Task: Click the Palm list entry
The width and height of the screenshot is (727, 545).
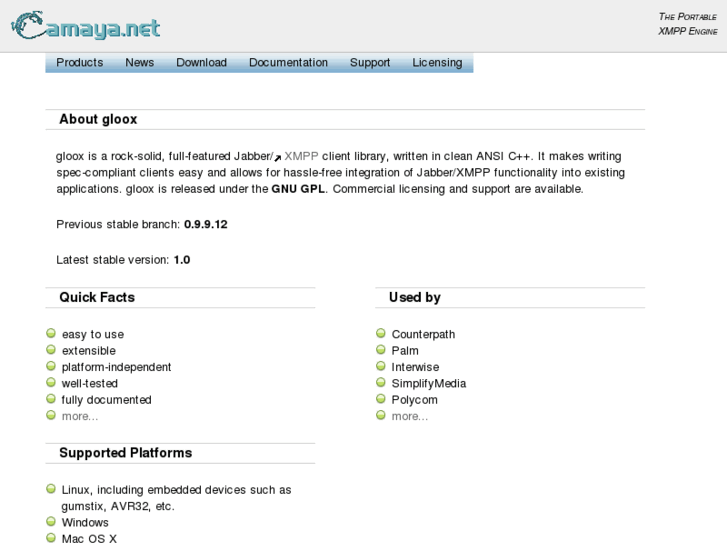Action: coord(405,351)
